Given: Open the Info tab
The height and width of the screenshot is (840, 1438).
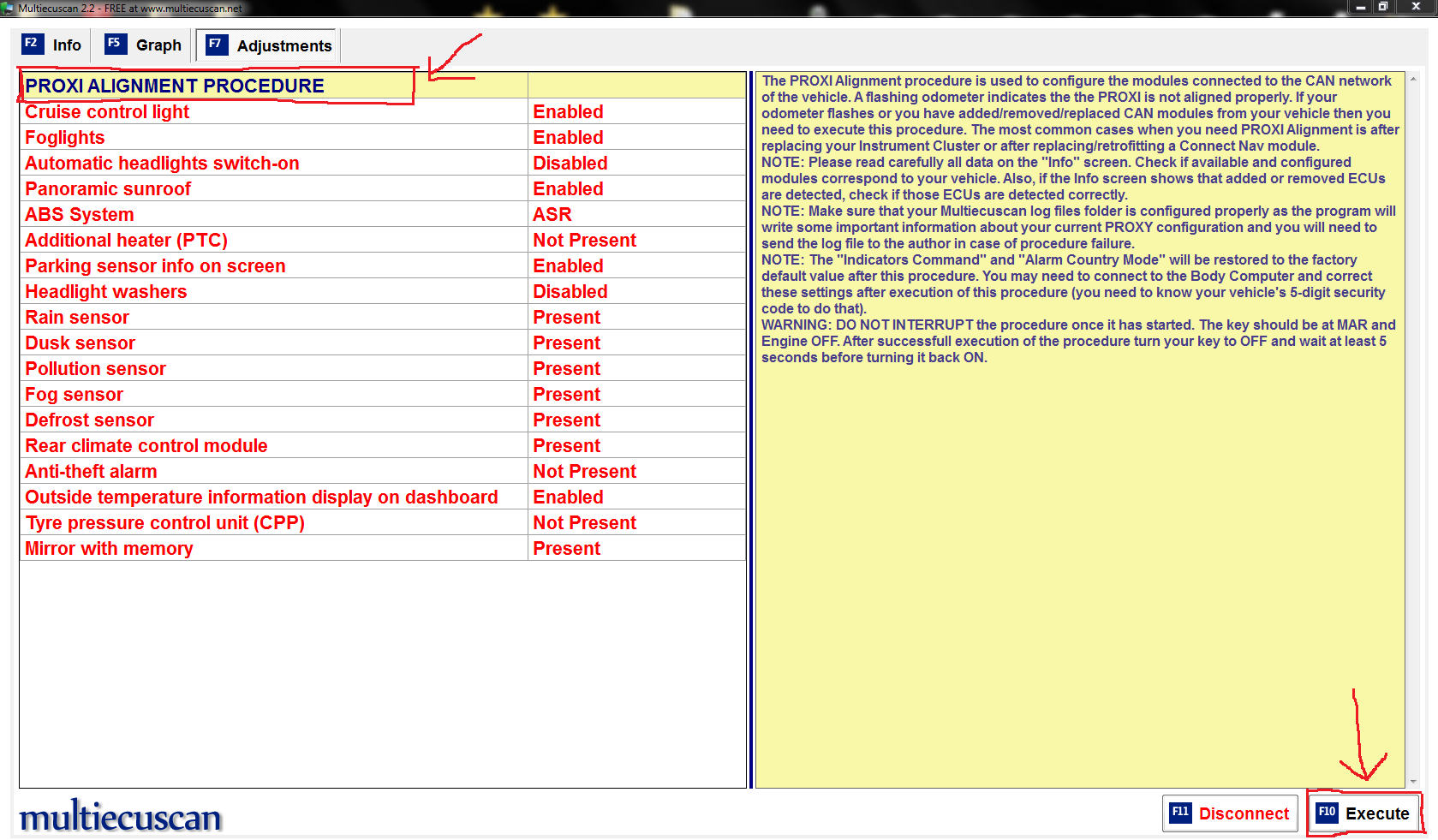Looking at the screenshot, I should pyautogui.click(x=53, y=45).
